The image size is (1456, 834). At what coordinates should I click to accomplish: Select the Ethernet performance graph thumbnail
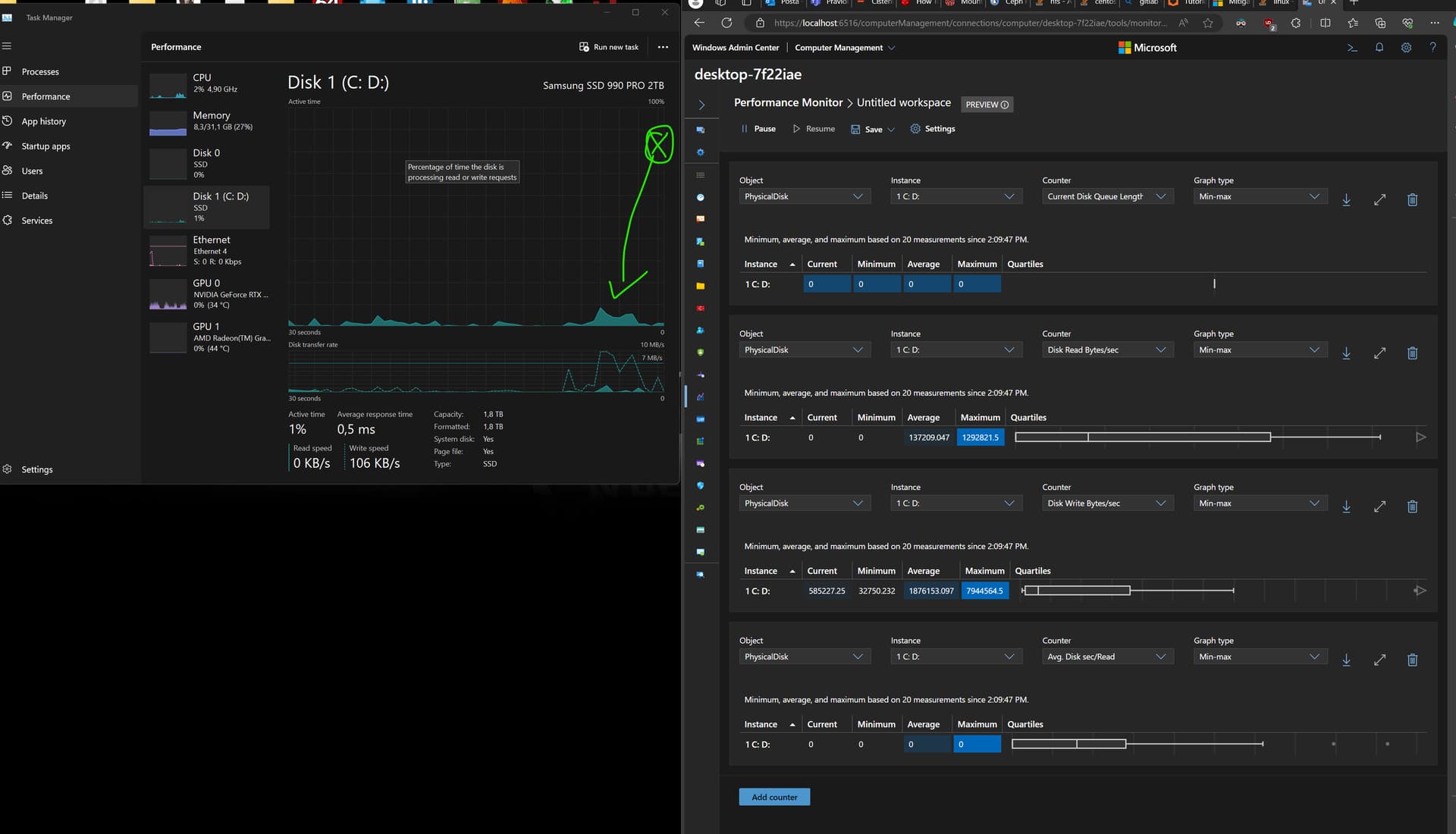tap(168, 250)
